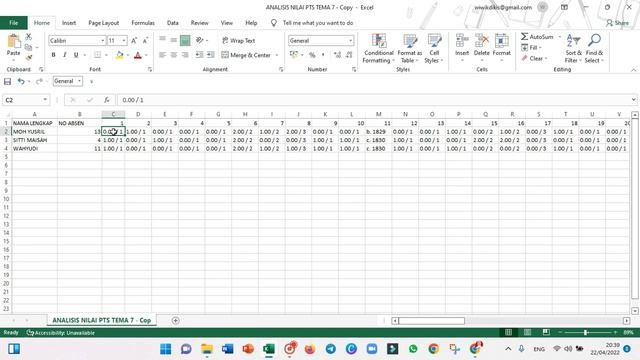Click the Save icon in quick access toolbar
The image size is (640, 360).
(x=7, y=81)
